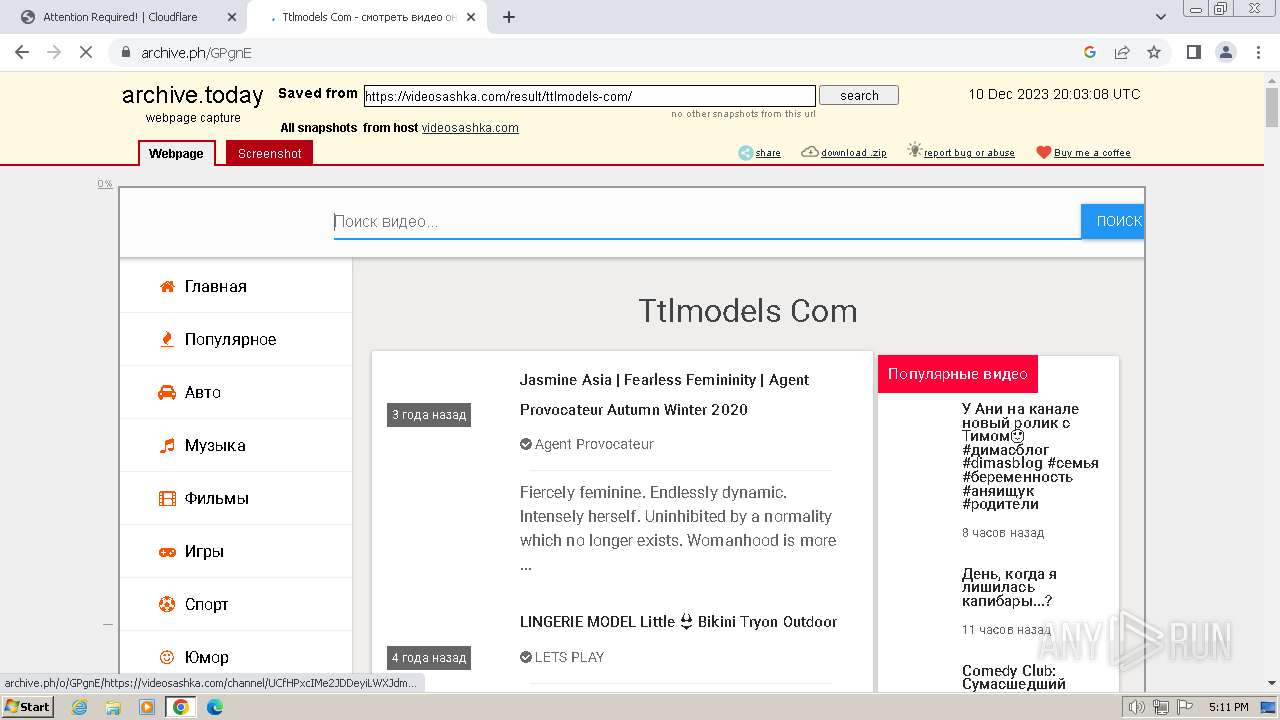Select the Webpage tab
Screen dimensions: 1280x720
coord(176,153)
